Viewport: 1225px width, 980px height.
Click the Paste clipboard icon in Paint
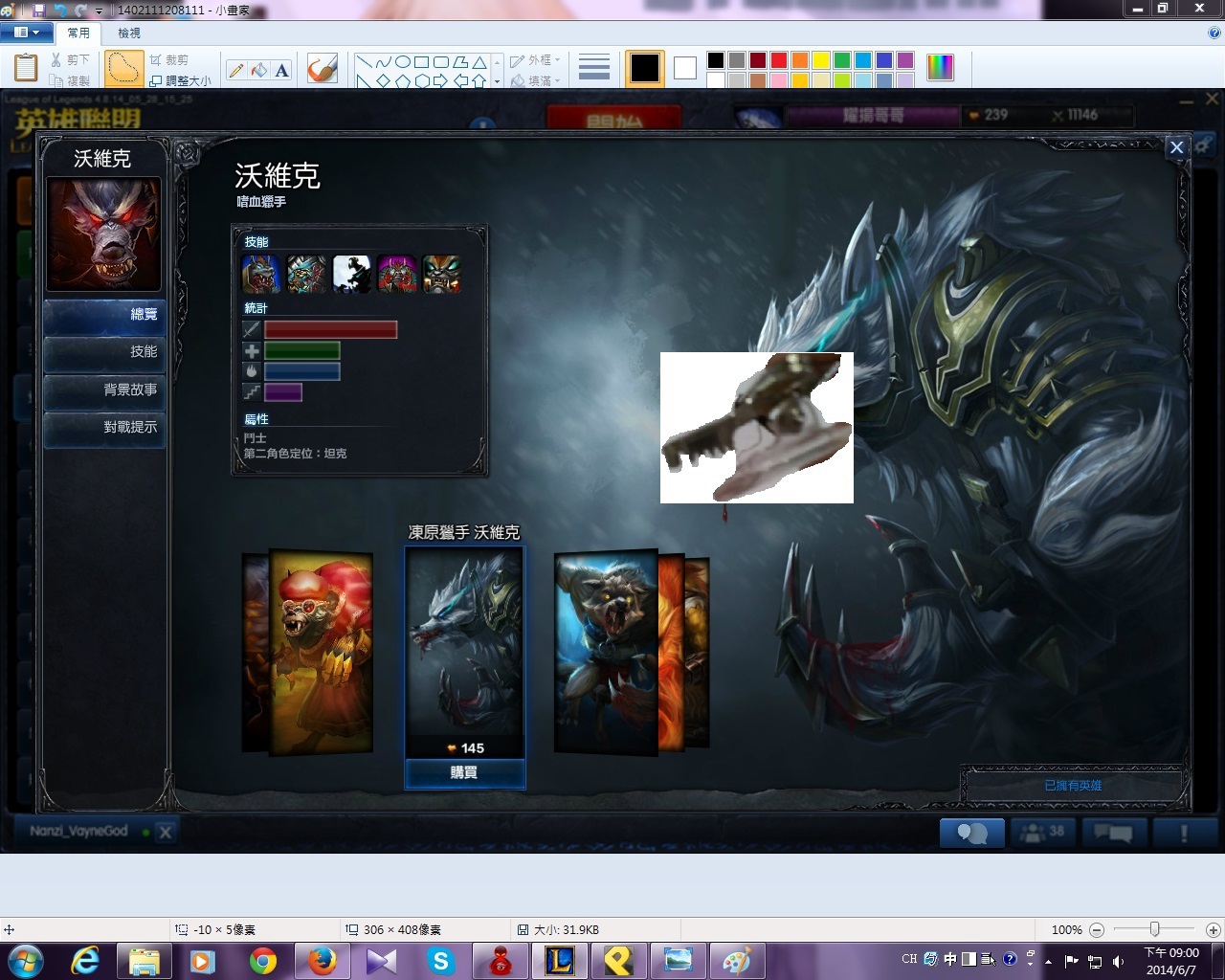(x=26, y=69)
